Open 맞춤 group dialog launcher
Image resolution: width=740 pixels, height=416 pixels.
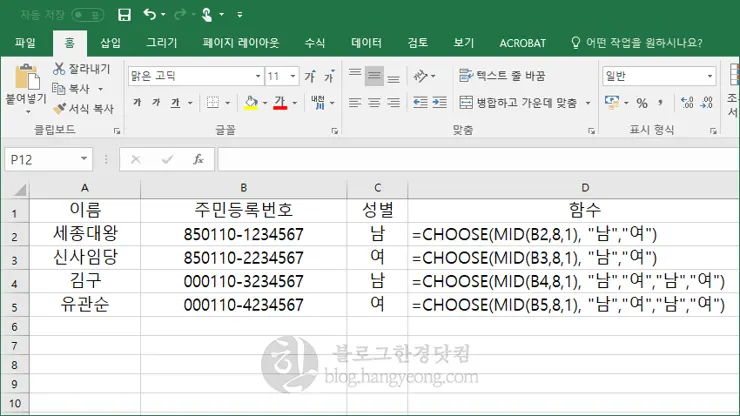tap(591, 131)
